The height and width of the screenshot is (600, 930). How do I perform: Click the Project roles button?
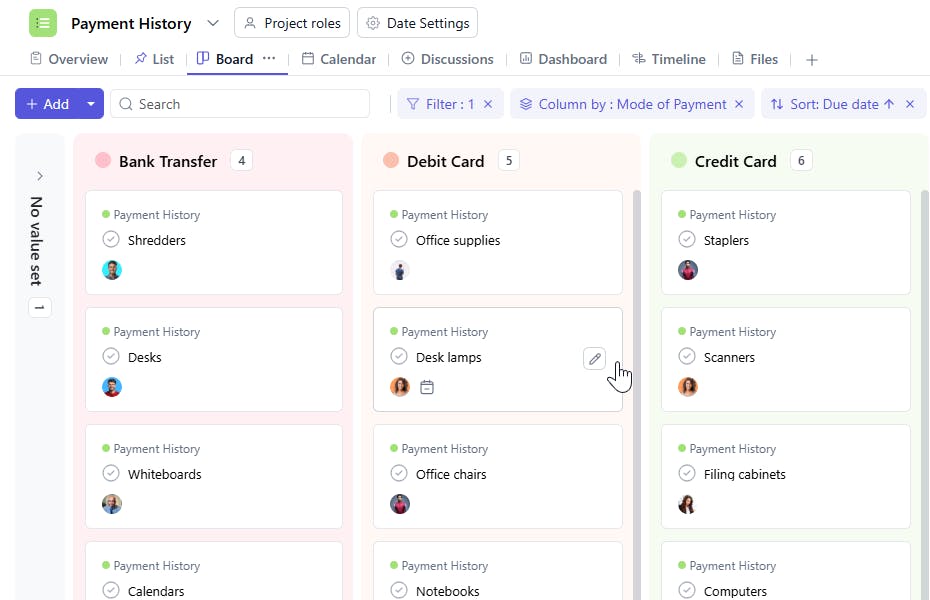(x=291, y=23)
